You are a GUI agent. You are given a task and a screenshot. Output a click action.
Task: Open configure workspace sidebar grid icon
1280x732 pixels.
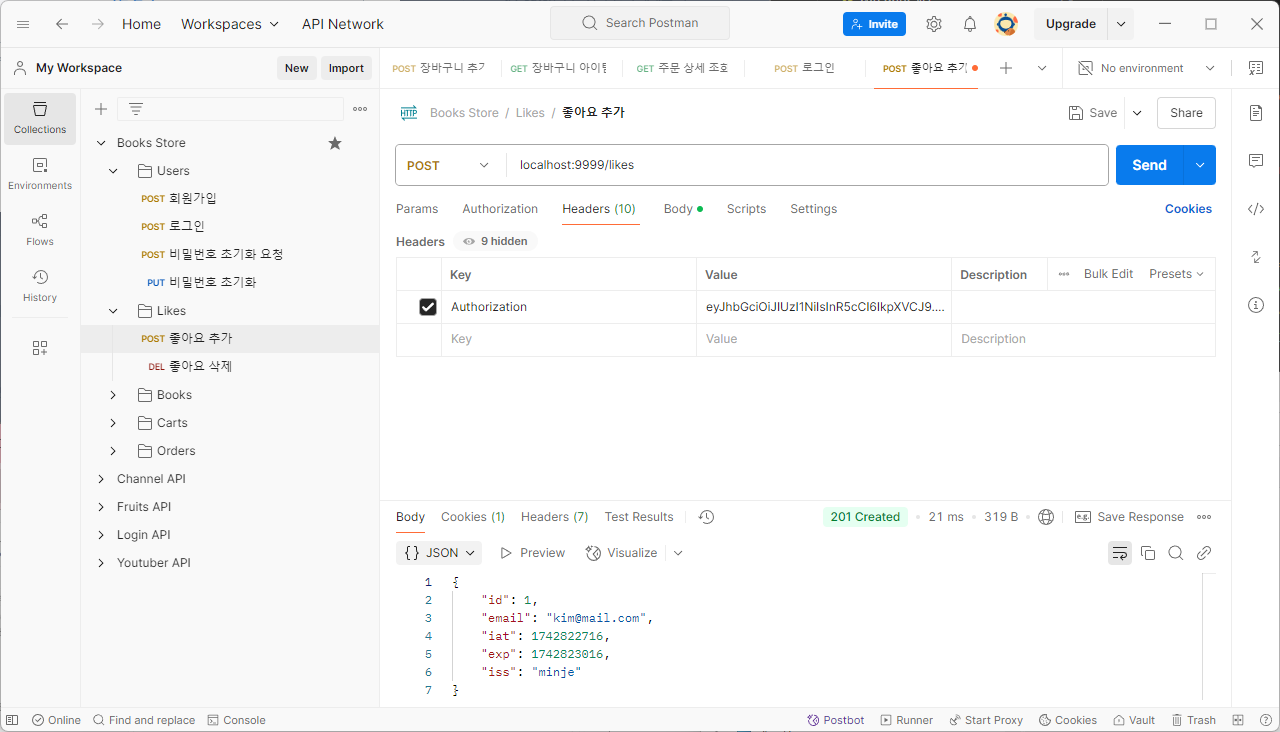point(40,348)
